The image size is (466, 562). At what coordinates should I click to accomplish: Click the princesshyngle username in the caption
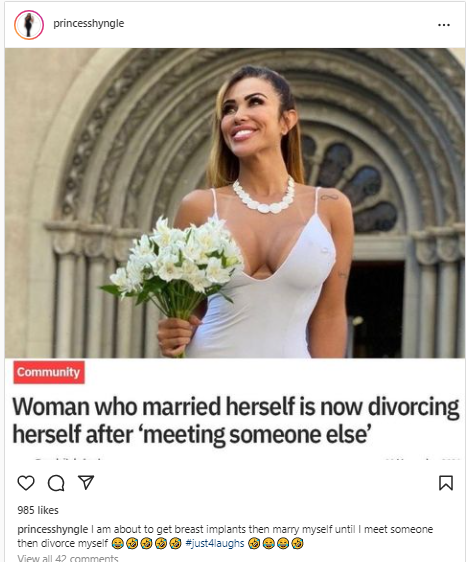click(x=52, y=529)
